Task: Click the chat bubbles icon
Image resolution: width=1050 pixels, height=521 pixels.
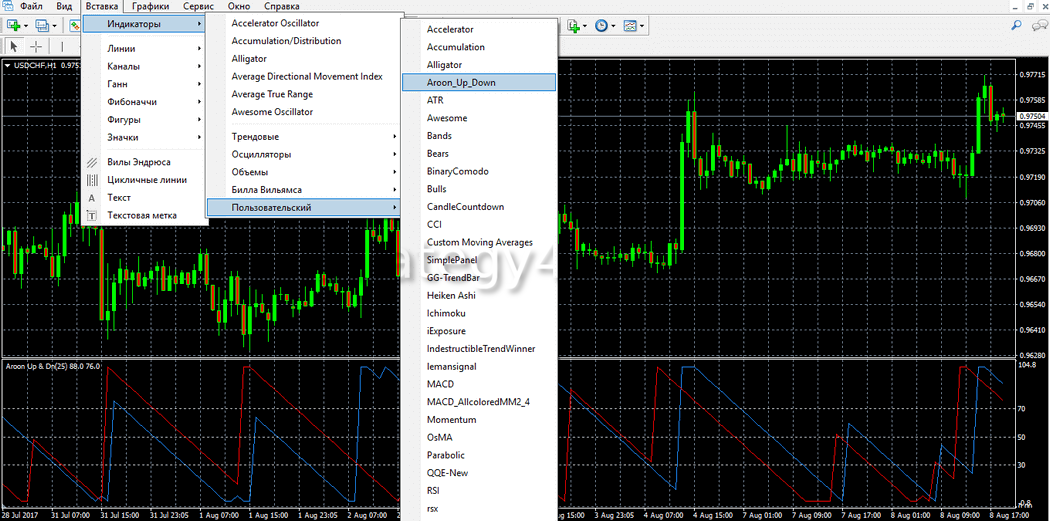Action: coord(1038,25)
